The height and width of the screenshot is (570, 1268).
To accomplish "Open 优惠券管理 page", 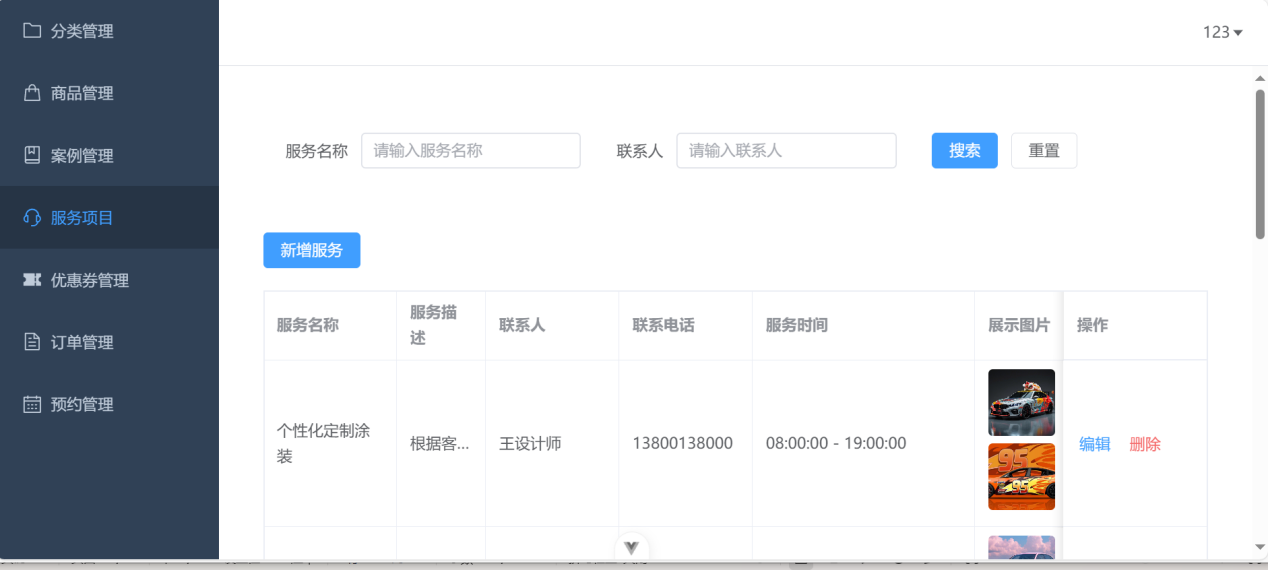I will [109, 280].
